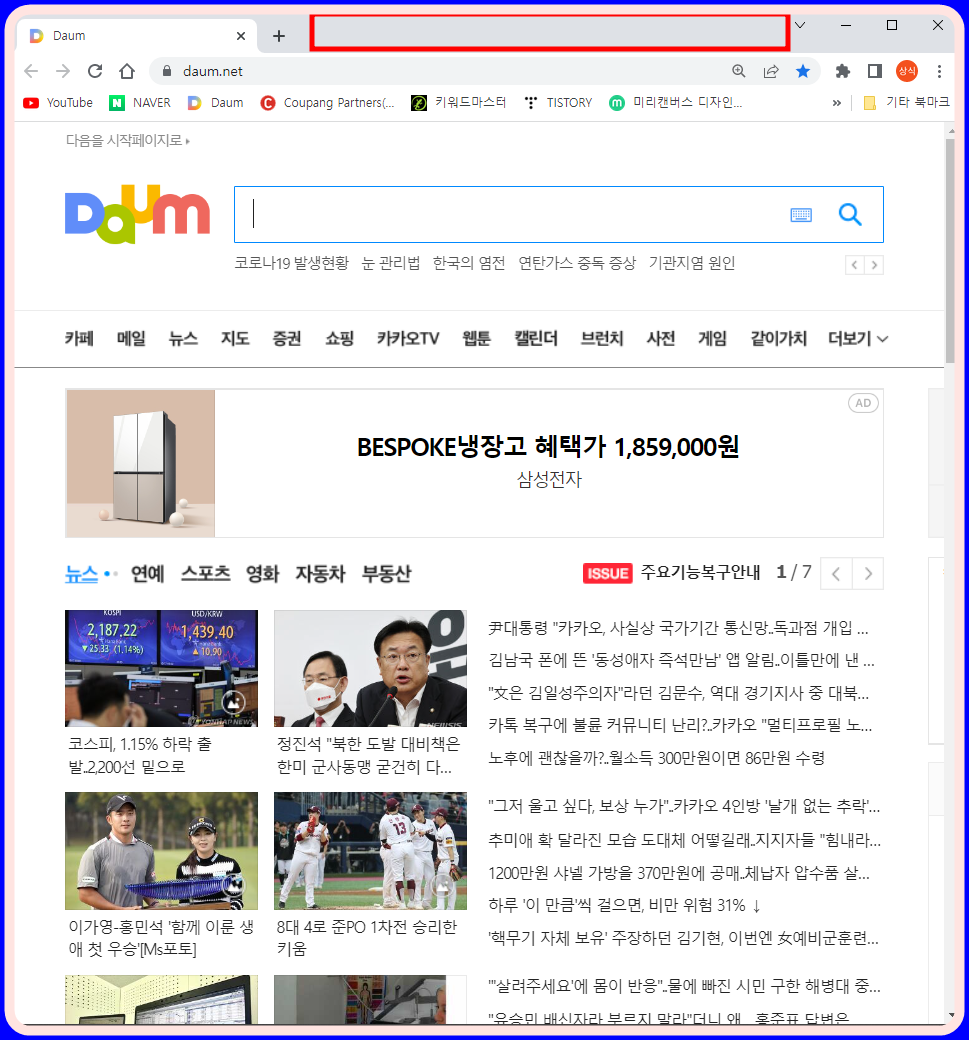This screenshot has width=969, height=1040.
Task: Open the Coupang Partners bookmark
Action: coord(328,103)
